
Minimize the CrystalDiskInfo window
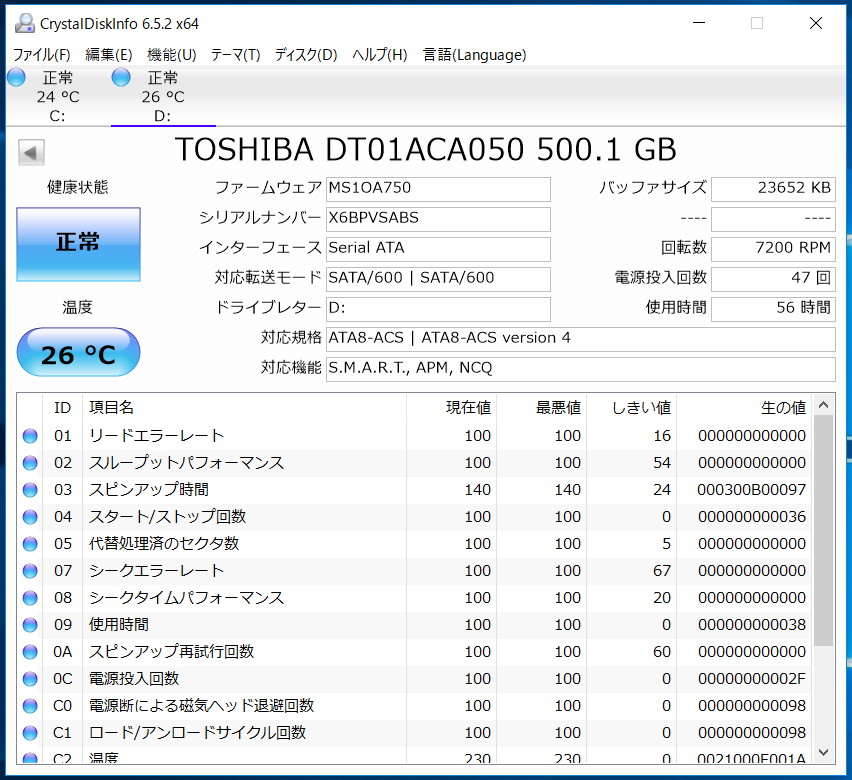pyautogui.click(x=699, y=23)
